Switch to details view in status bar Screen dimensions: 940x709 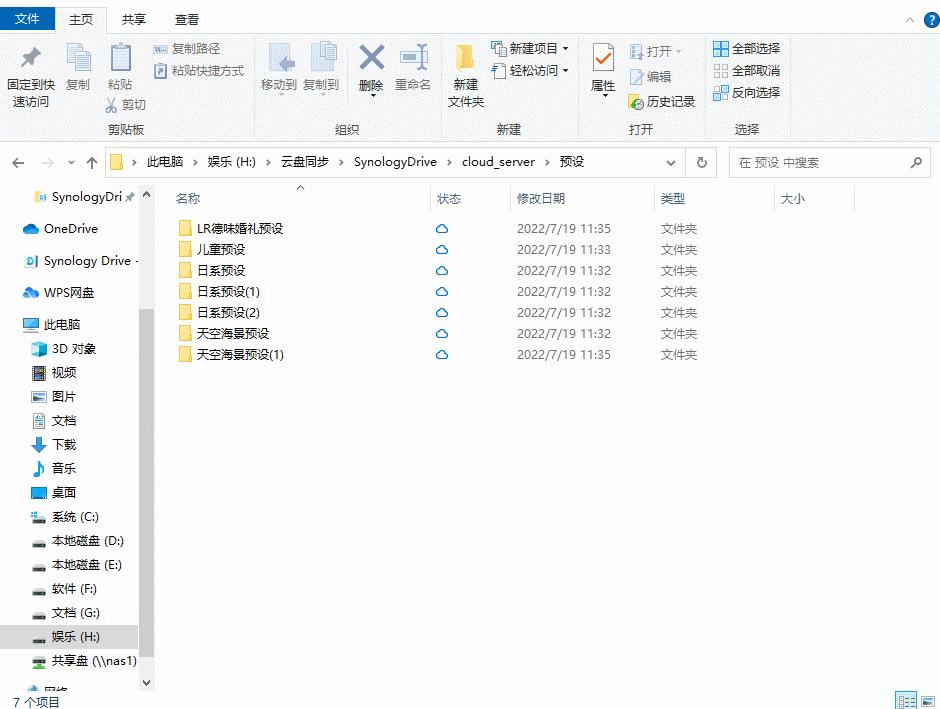coord(904,701)
